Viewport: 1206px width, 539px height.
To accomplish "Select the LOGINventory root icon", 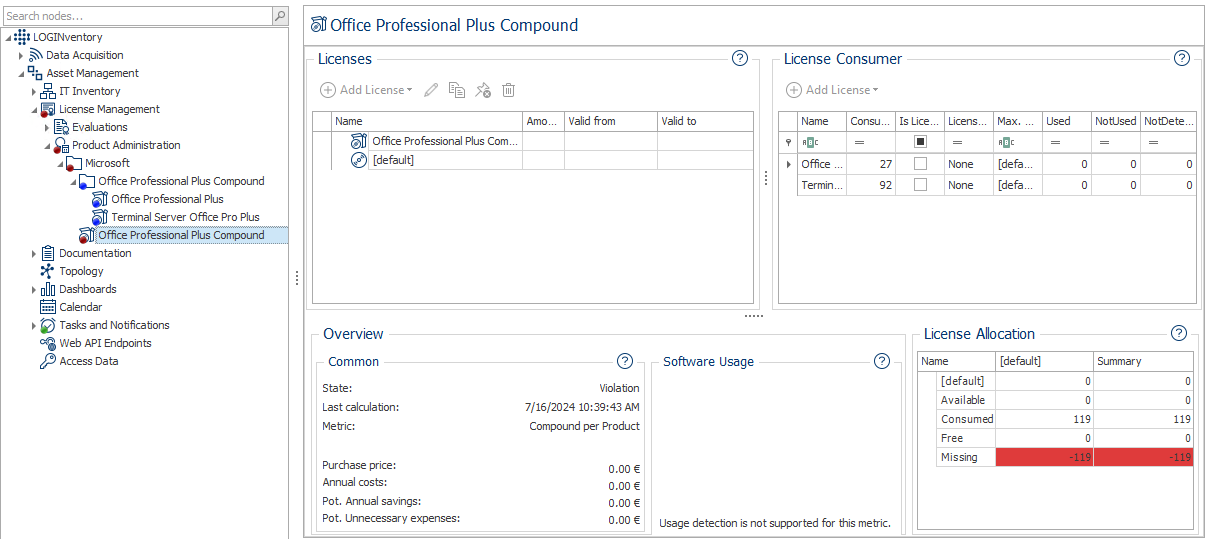I will coord(22,37).
